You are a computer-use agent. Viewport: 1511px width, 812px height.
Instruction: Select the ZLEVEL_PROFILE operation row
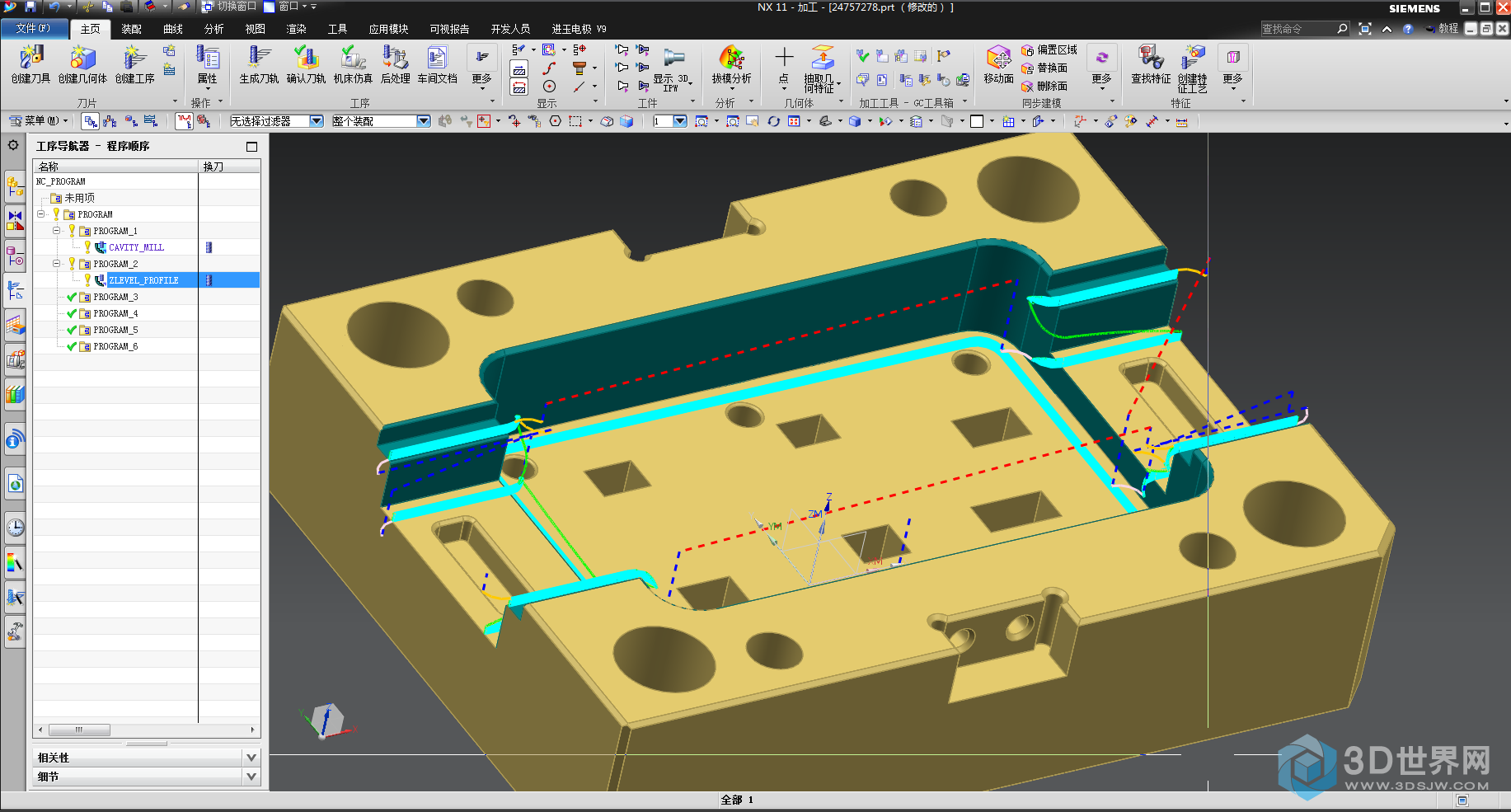[x=147, y=280]
